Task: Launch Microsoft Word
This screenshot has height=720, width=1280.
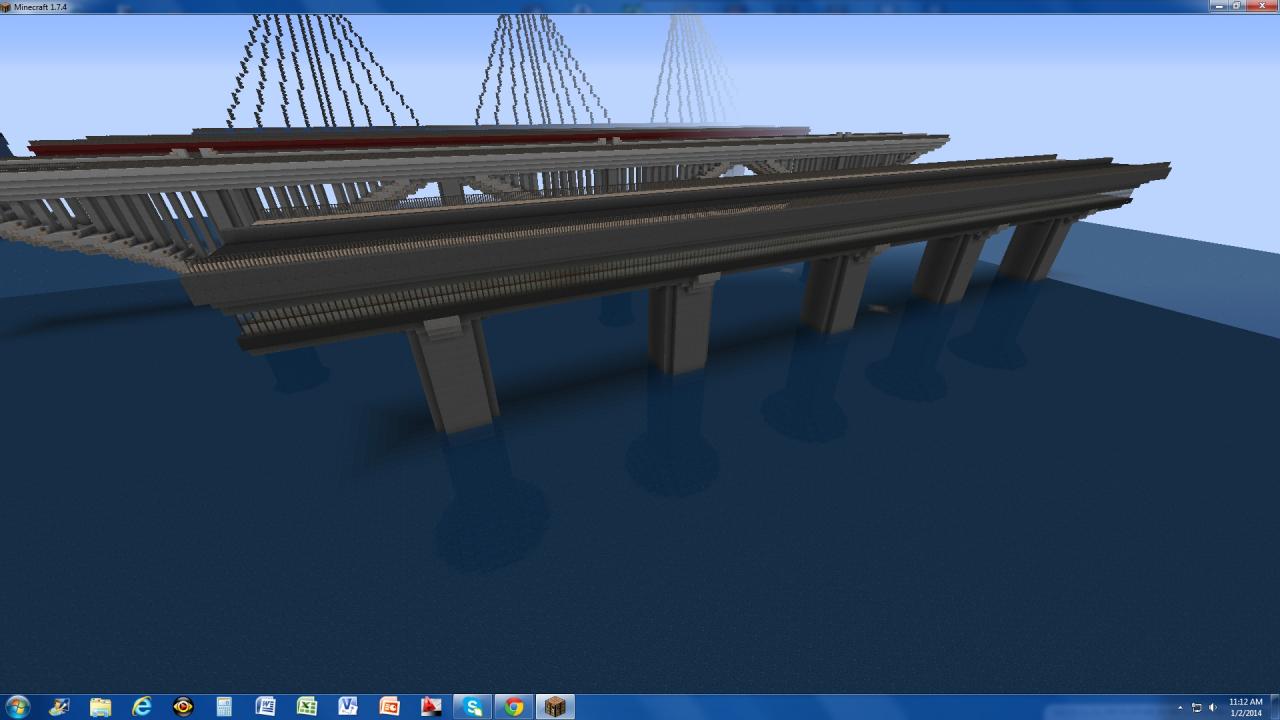Action: pos(265,707)
